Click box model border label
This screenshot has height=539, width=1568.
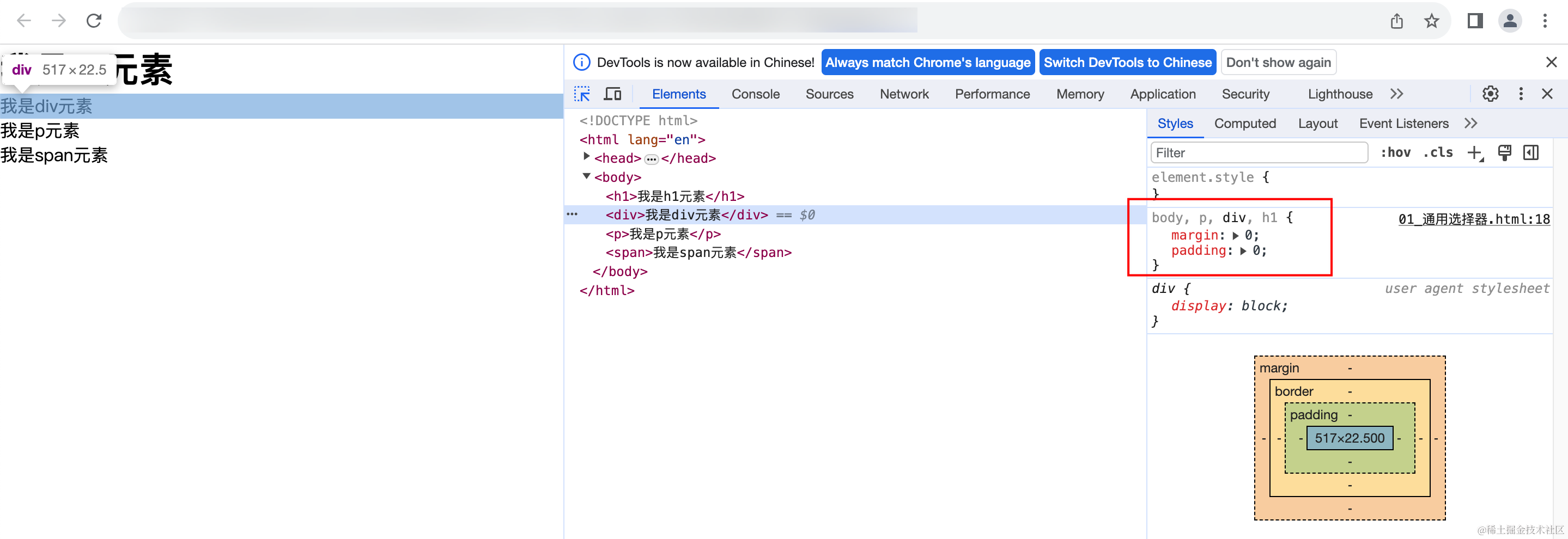pyautogui.click(x=1293, y=391)
